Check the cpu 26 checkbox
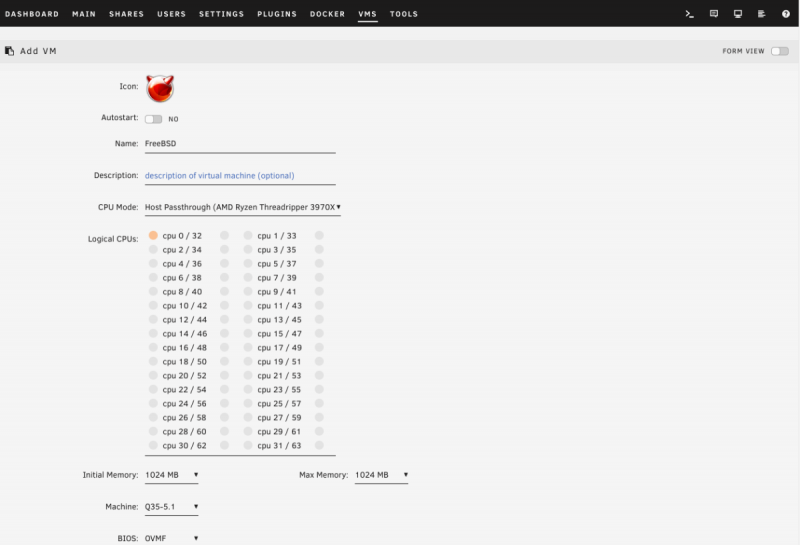Viewport: 800px width, 545px height. click(153, 417)
